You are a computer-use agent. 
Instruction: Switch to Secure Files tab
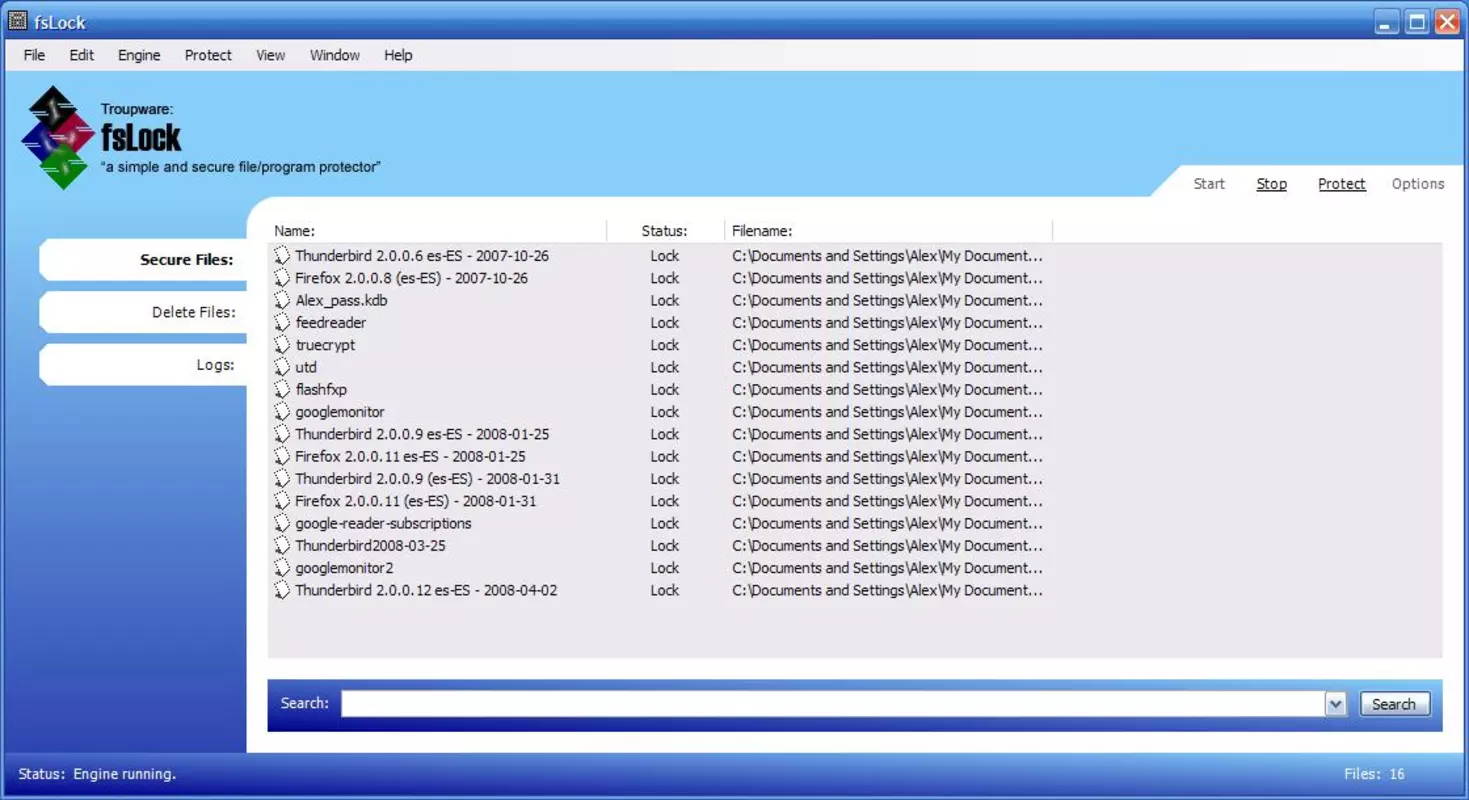pos(143,260)
